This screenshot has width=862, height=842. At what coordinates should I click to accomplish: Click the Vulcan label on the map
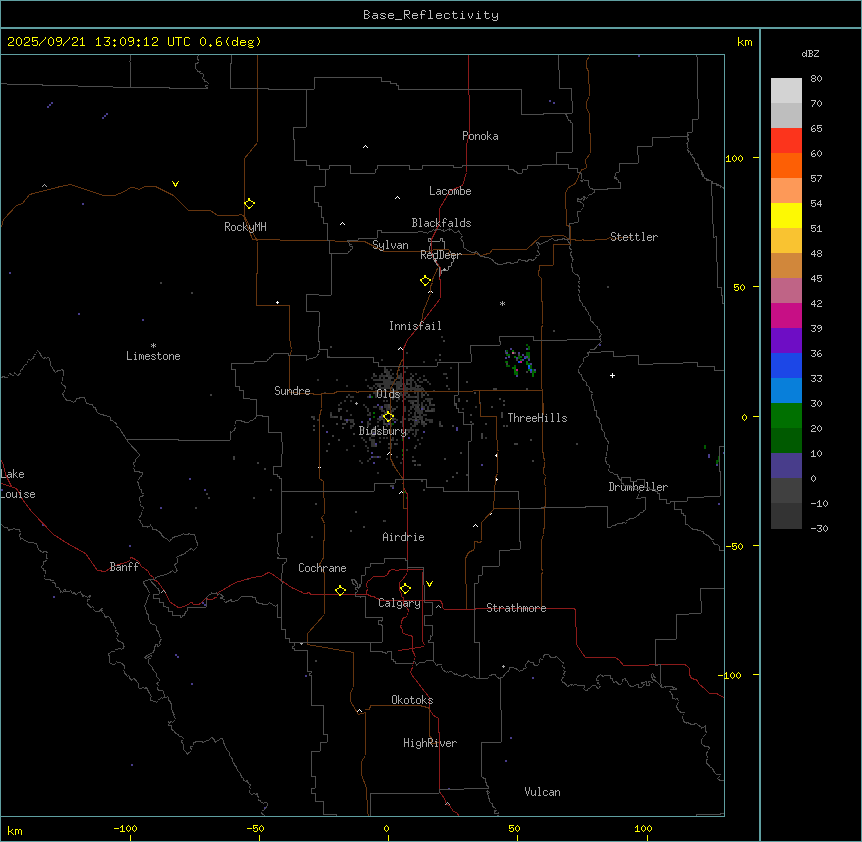[x=542, y=792]
